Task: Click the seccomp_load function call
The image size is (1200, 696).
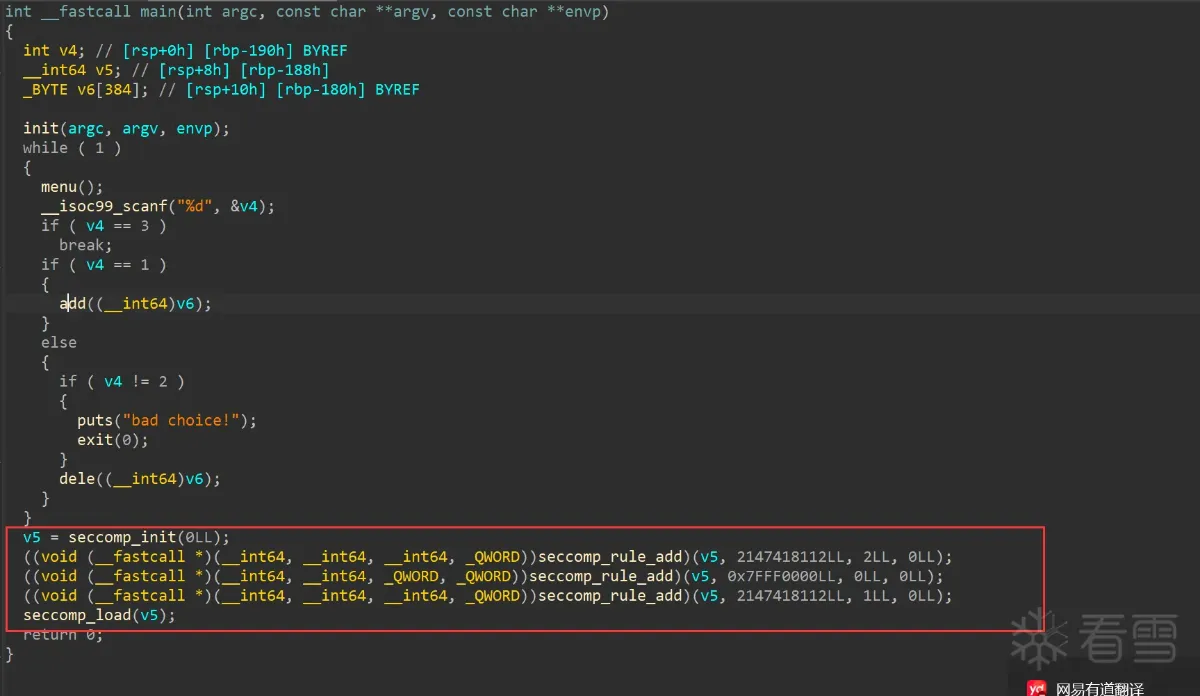Action: (81, 615)
